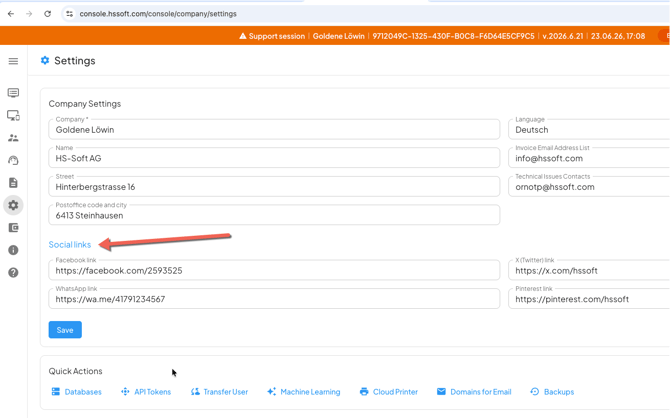Click the Save button
The width and height of the screenshot is (670, 418).
pos(65,330)
